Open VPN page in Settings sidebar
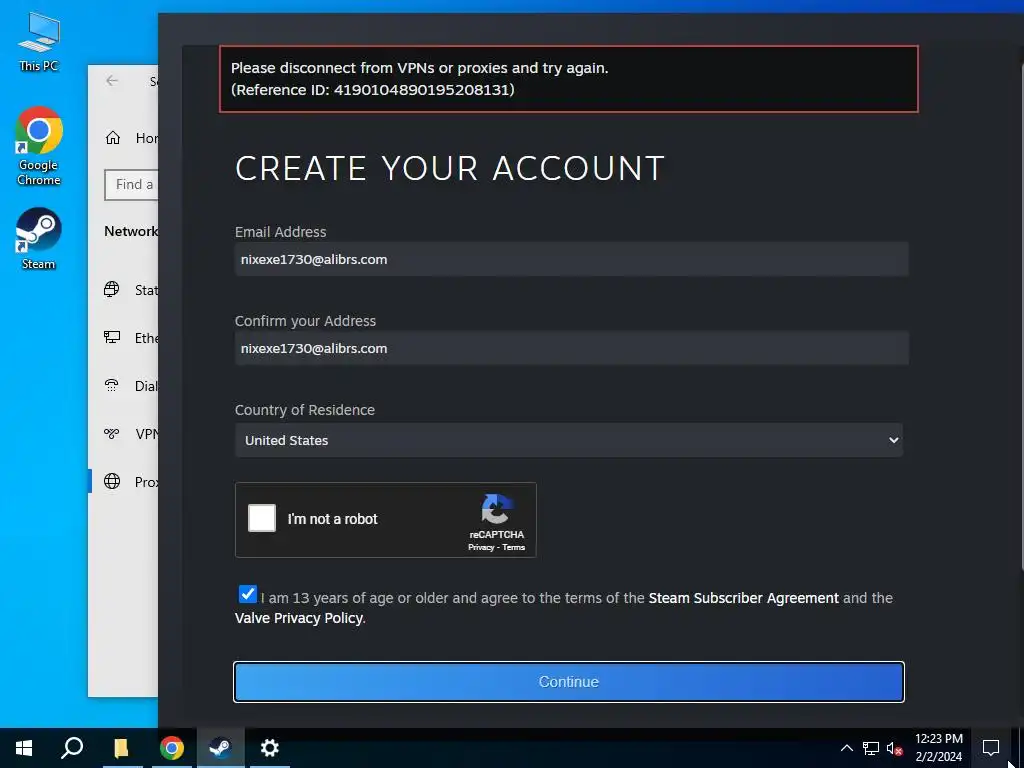Screen dimensions: 1024x768 (130, 434)
